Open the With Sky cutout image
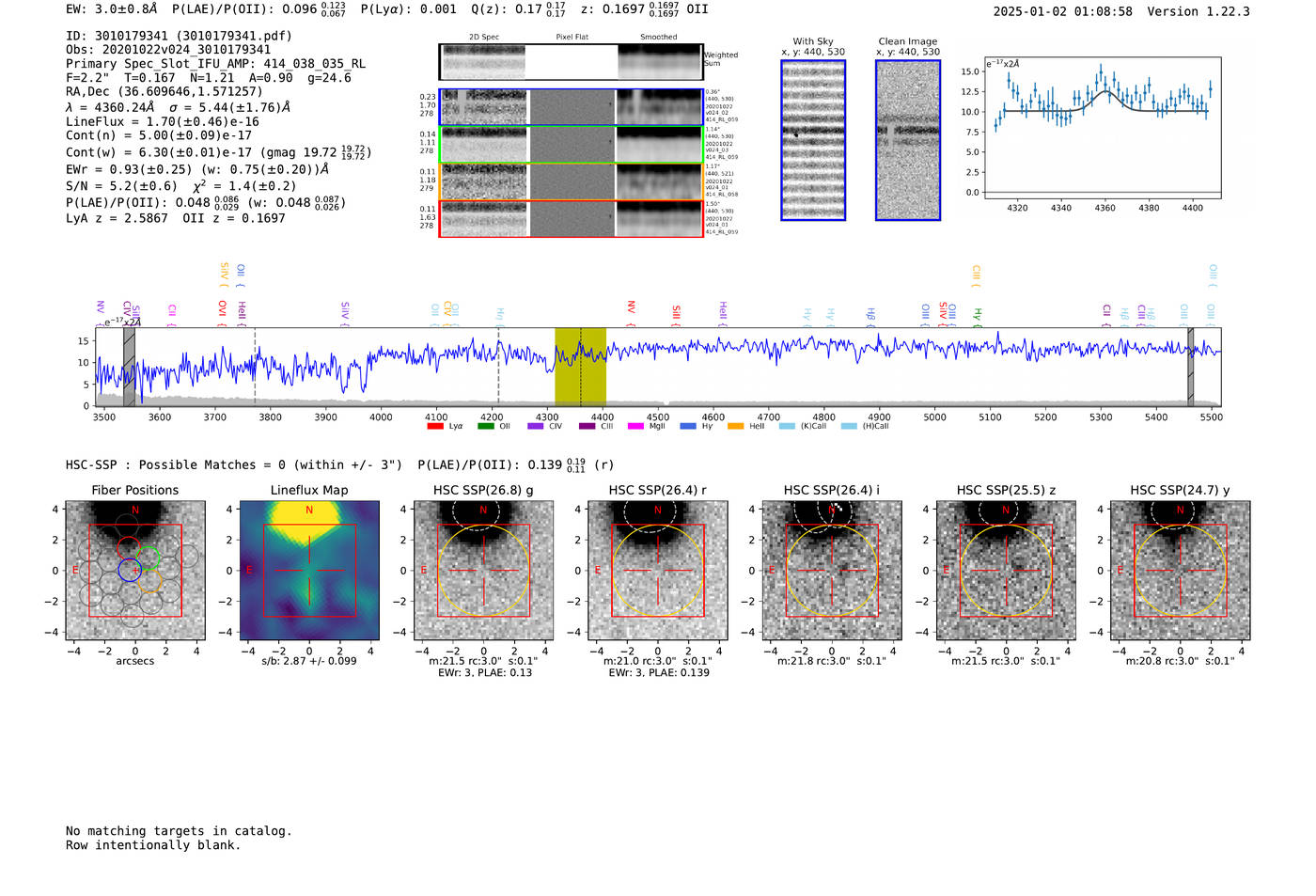1316x896 pixels. (813, 140)
